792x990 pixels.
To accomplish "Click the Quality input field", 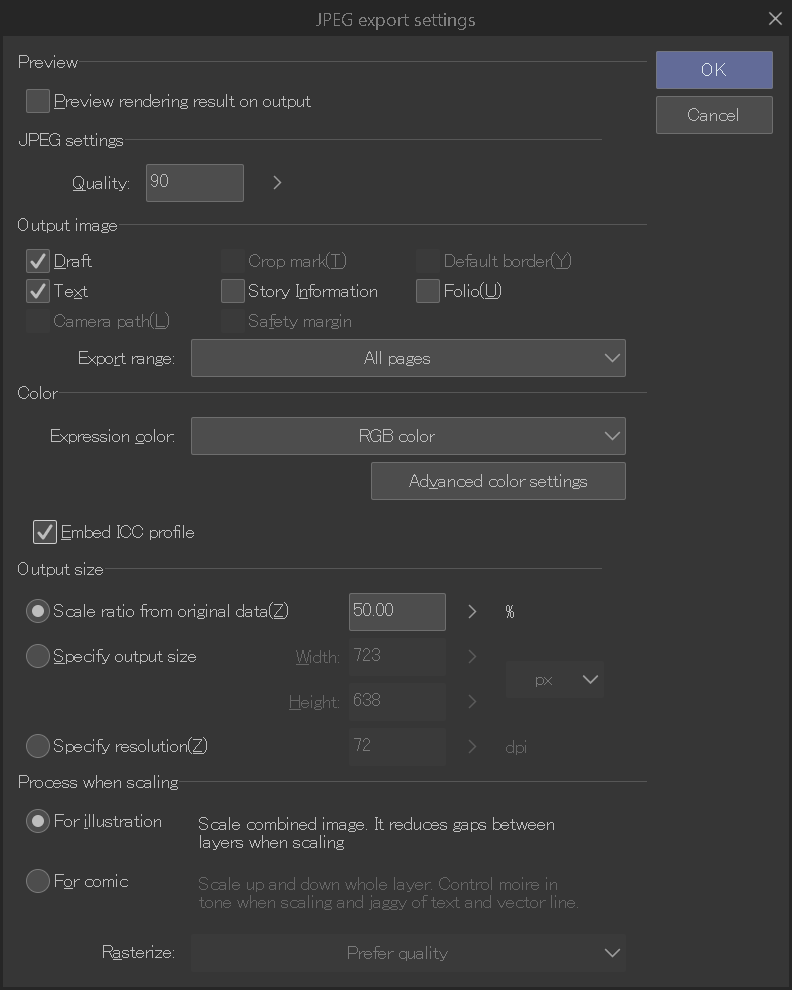I will (x=194, y=183).
